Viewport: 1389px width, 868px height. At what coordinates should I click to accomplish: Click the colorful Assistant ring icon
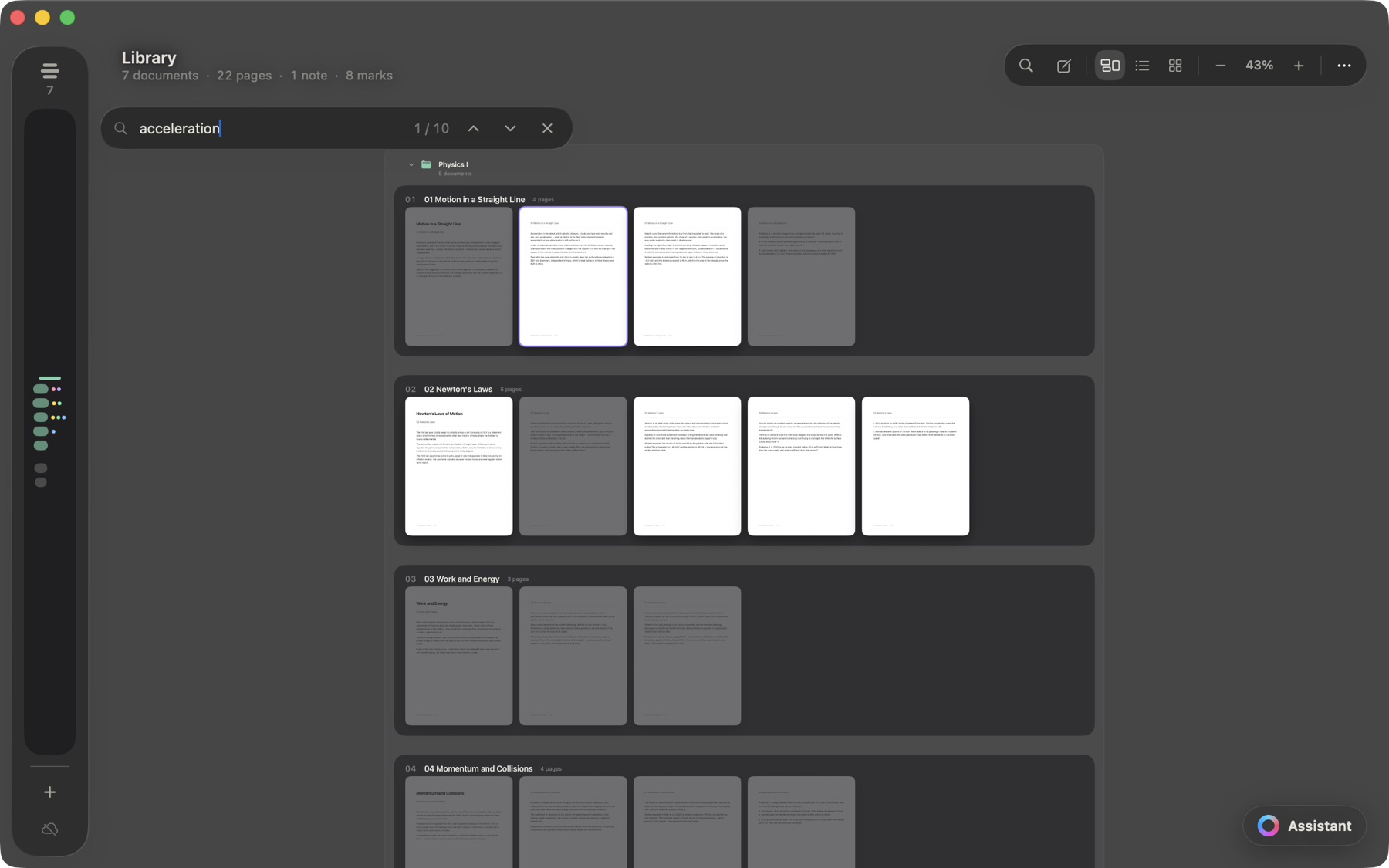pyautogui.click(x=1268, y=826)
